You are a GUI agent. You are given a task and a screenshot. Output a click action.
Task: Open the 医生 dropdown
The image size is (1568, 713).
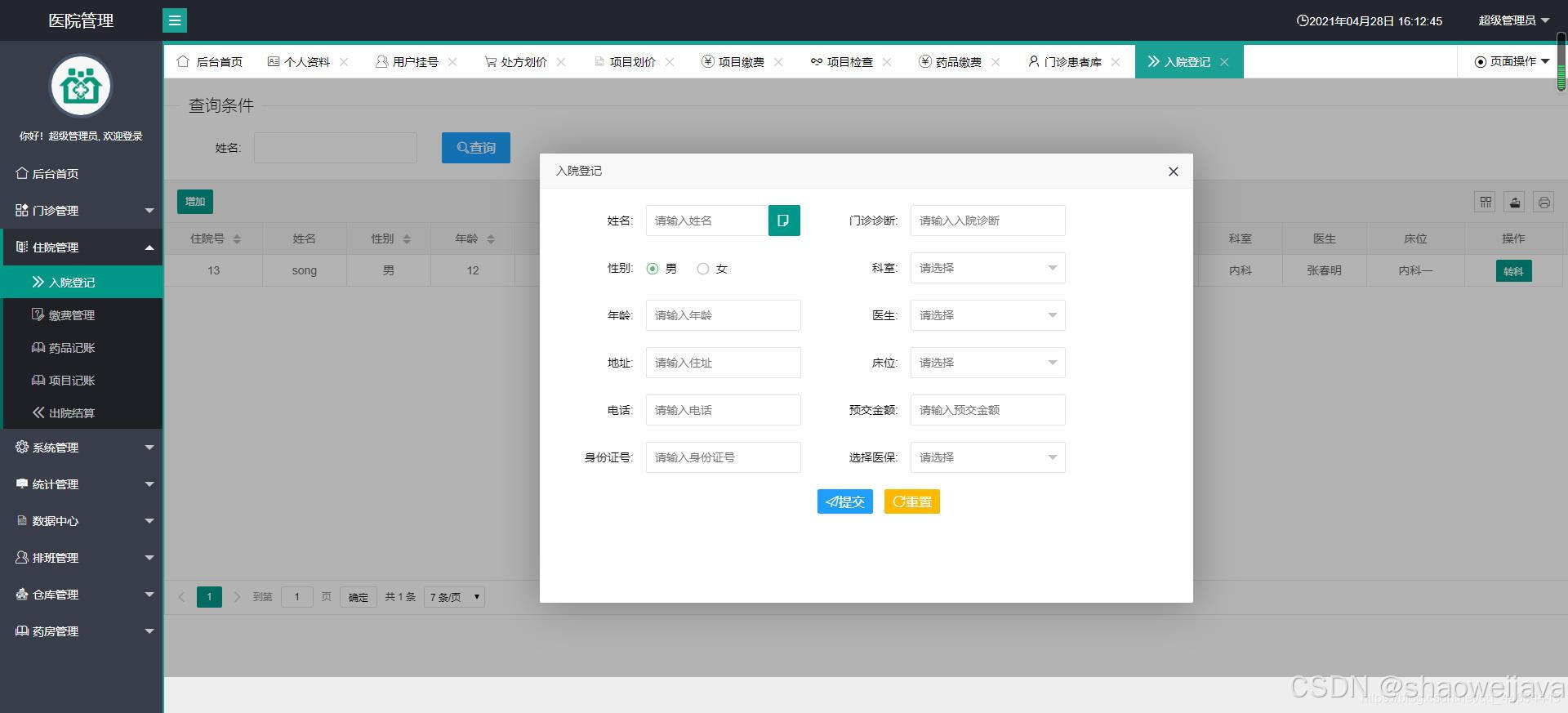[988, 315]
